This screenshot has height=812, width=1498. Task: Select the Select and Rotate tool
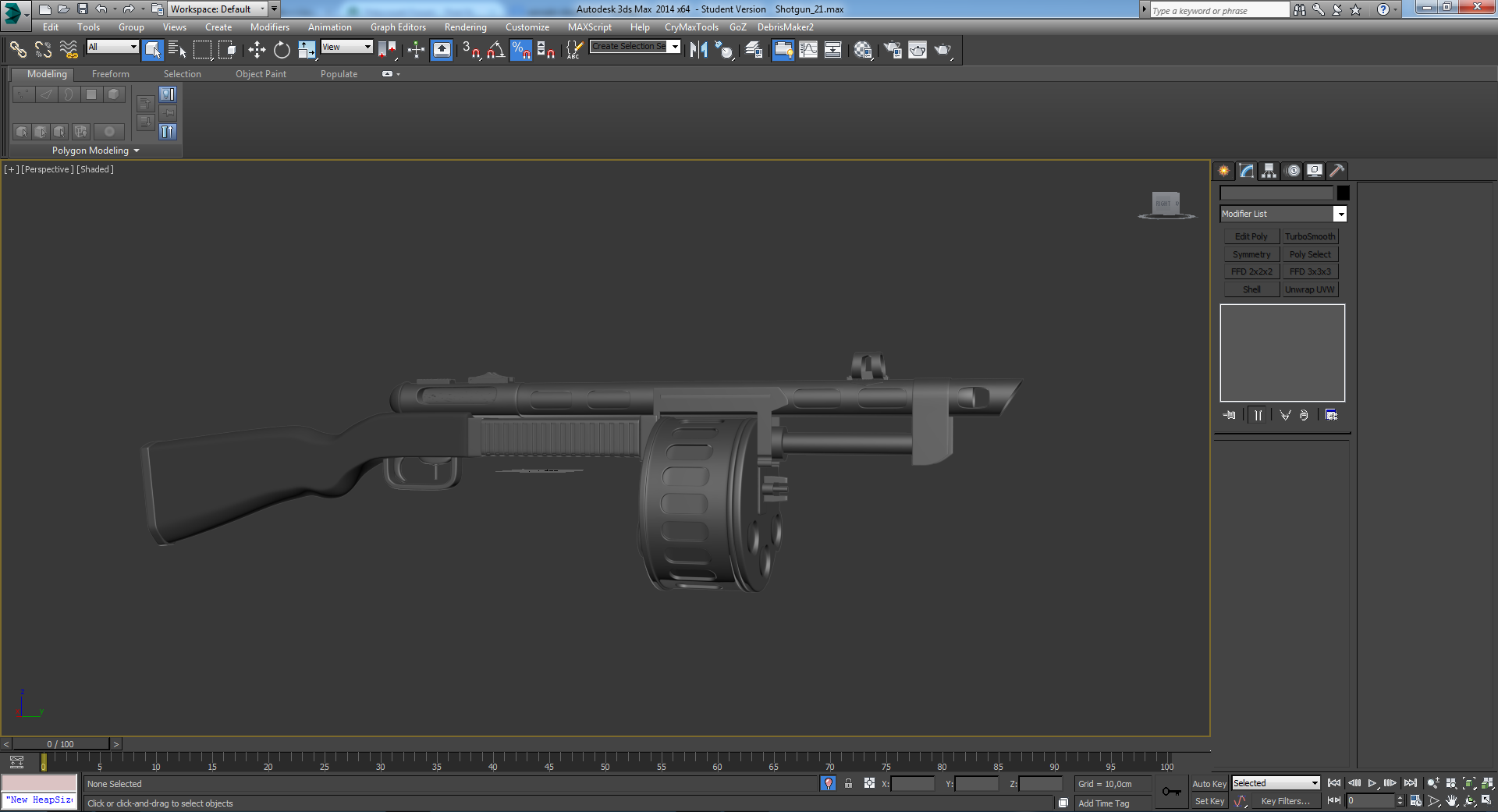(282, 50)
